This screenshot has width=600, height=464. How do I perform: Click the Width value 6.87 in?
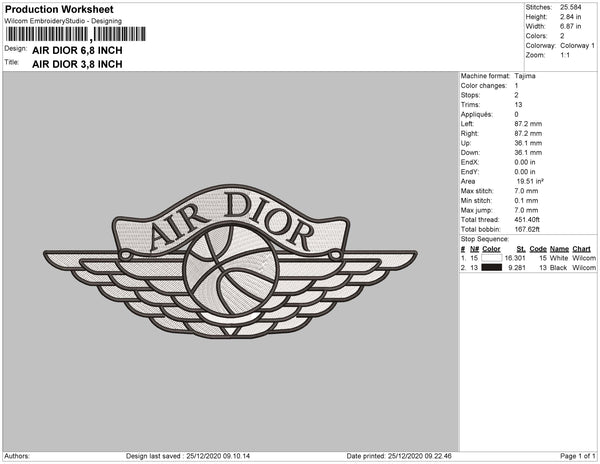tap(571, 26)
